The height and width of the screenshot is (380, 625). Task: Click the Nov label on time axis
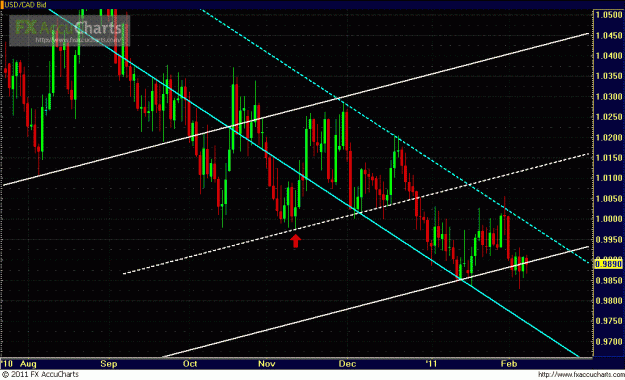tap(267, 364)
